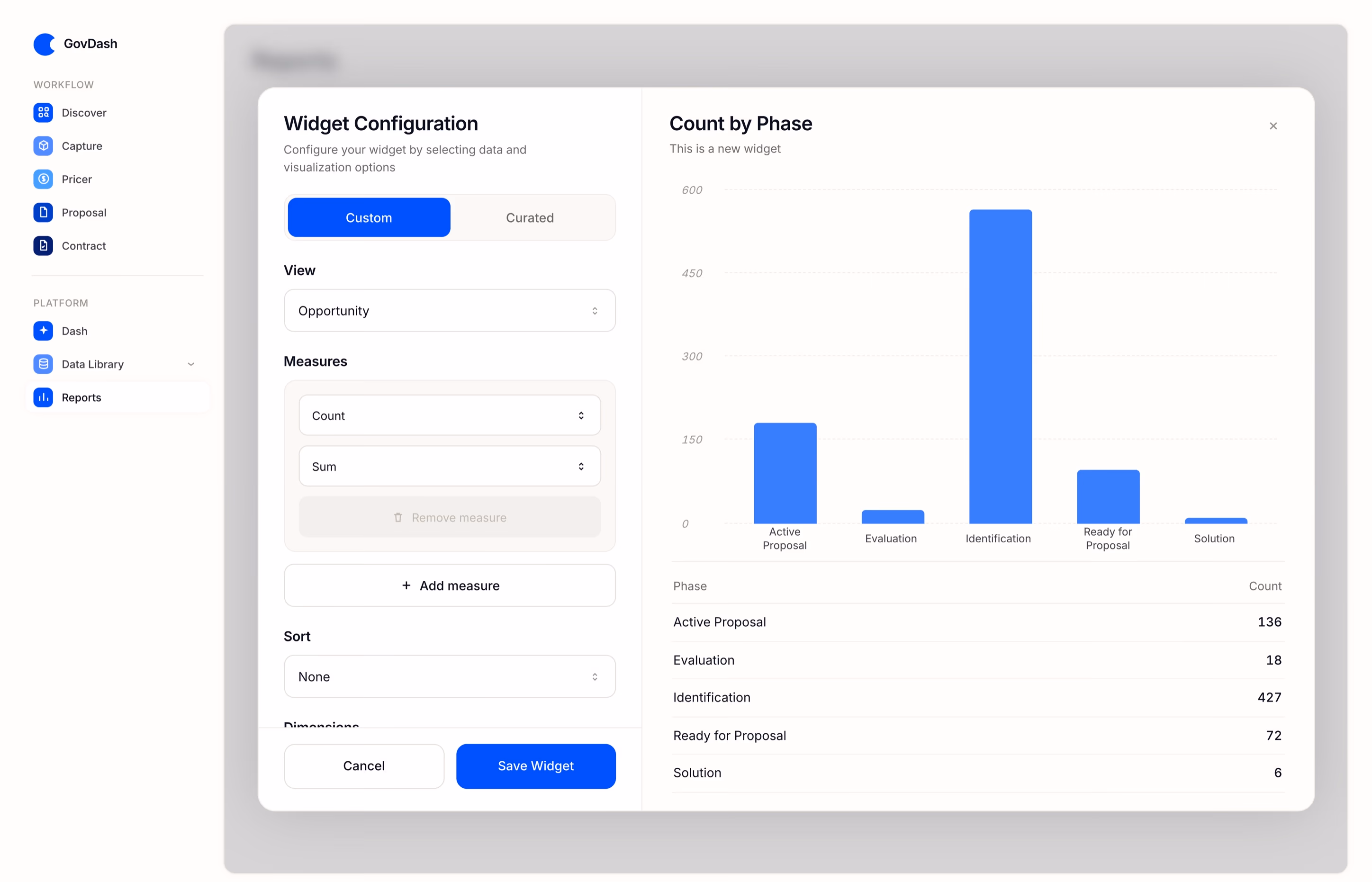The height and width of the screenshot is (882, 1372).
Task: Open the Reports bar chart icon
Action: tap(43, 397)
